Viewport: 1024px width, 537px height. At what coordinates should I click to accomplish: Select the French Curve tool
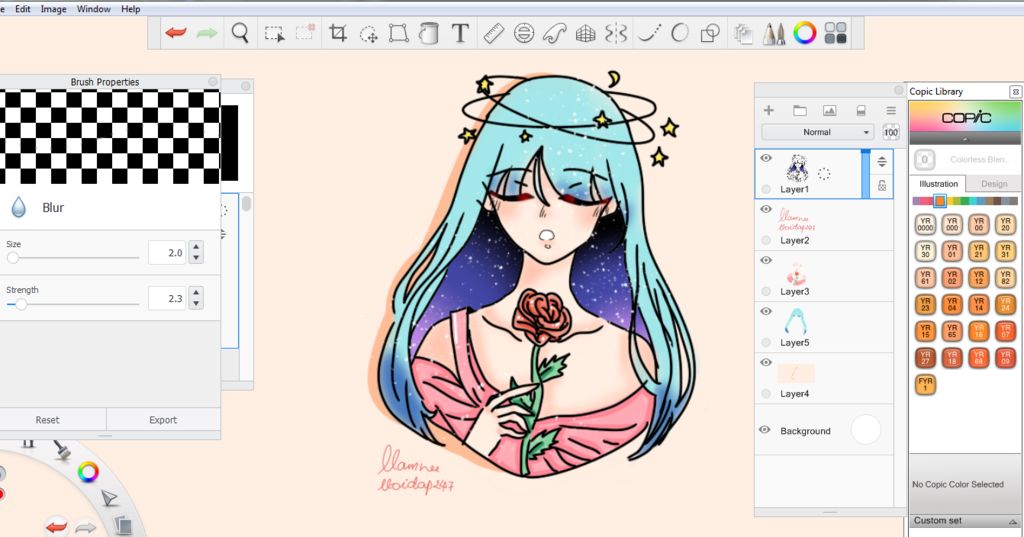554,33
